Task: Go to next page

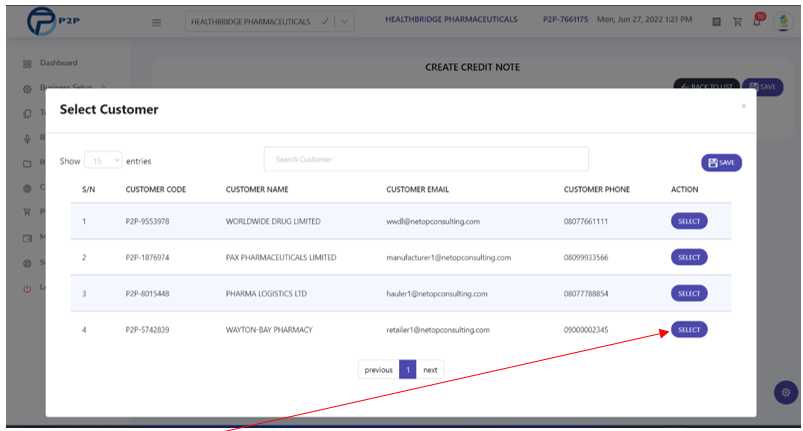Action: coord(430,370)
